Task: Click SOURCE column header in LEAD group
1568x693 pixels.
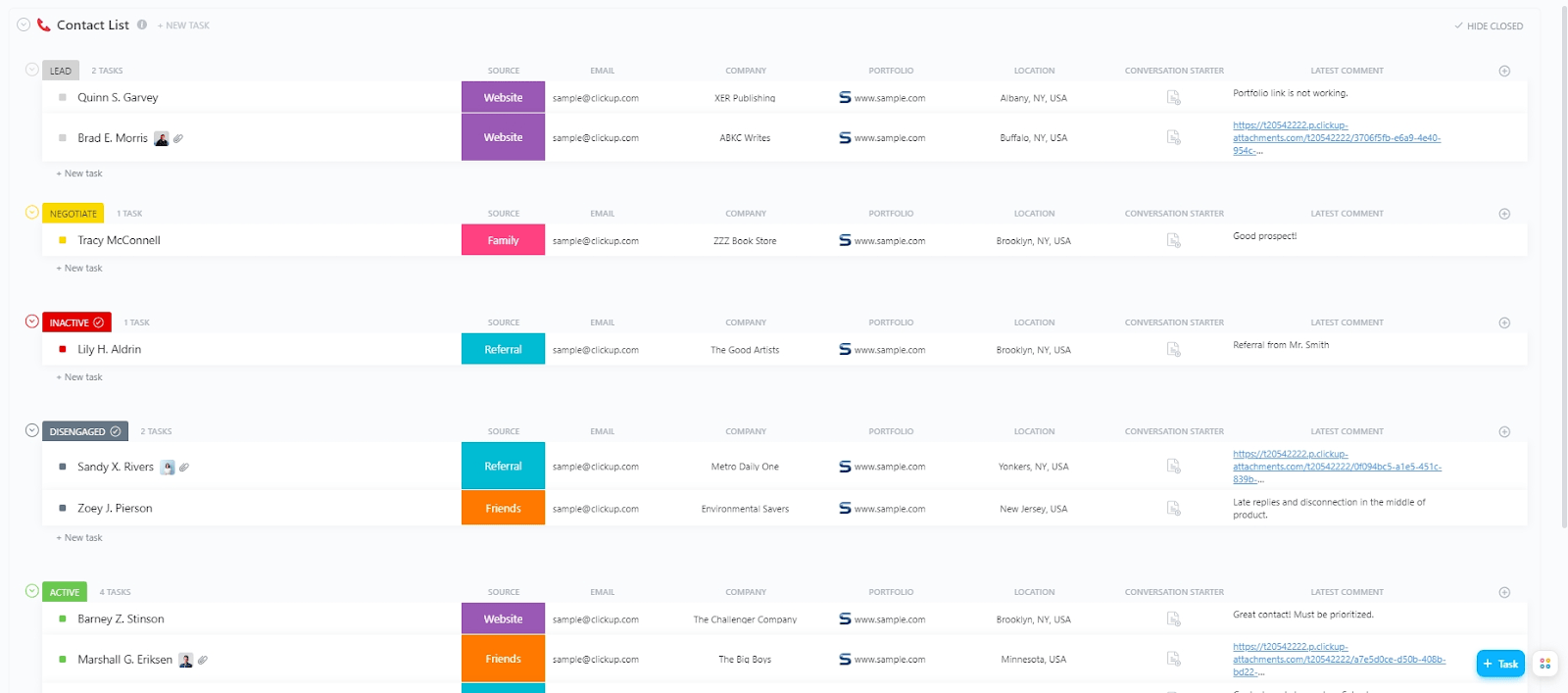Action: (504, 71)
